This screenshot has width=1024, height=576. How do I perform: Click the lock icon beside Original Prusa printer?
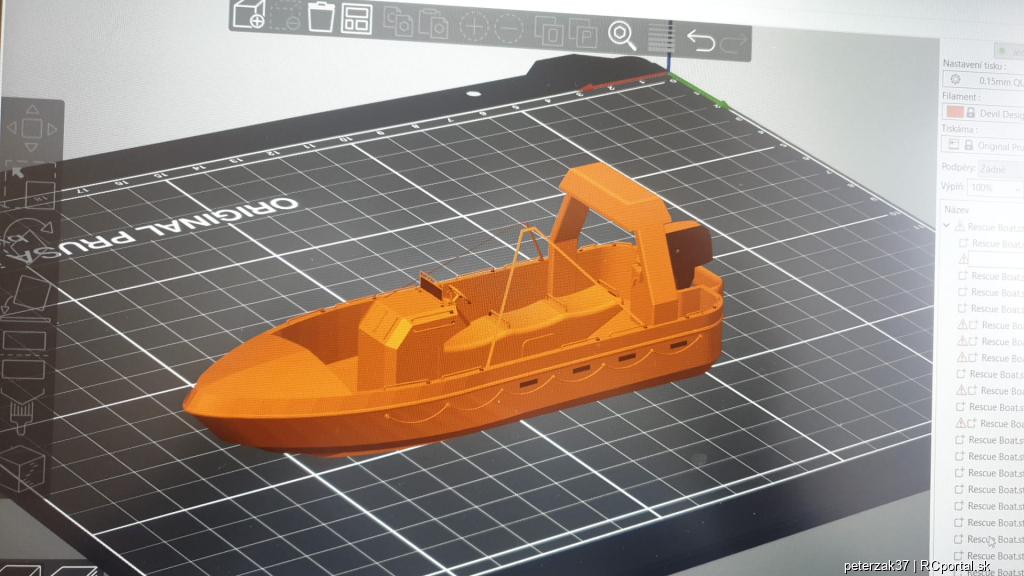tap(968, 145)
